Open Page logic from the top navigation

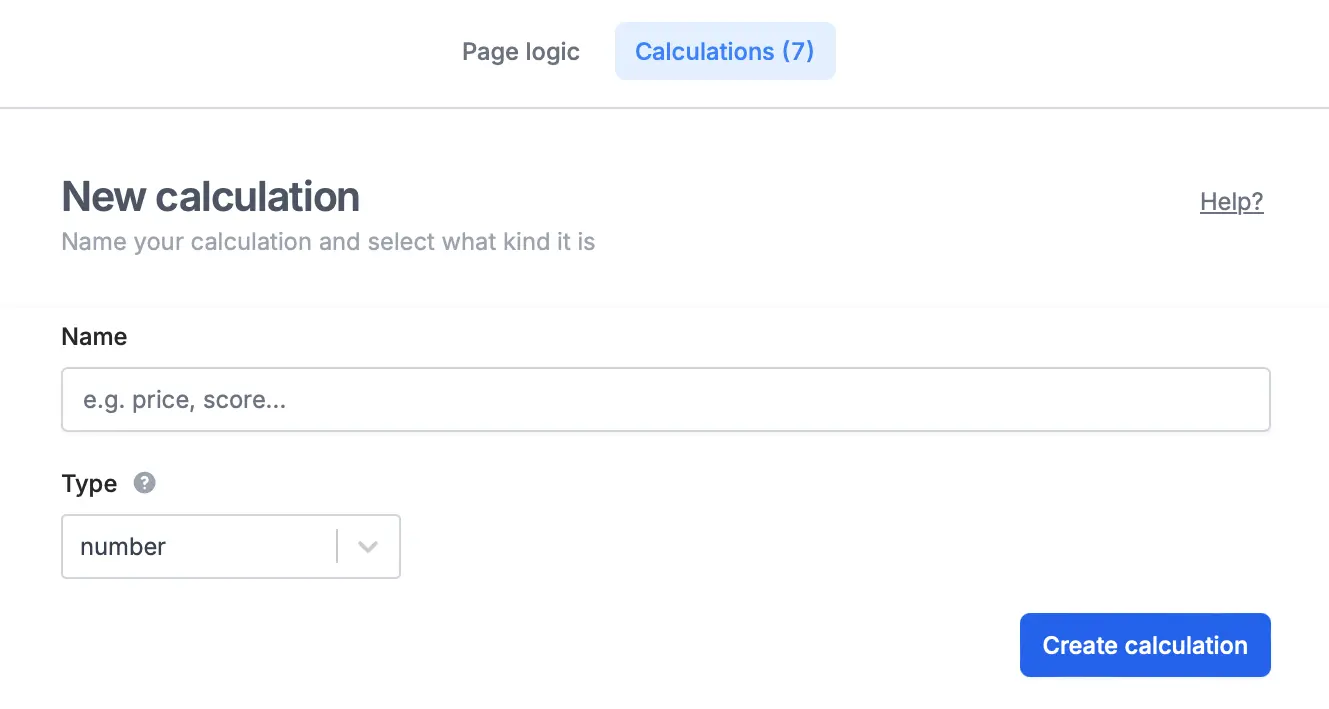(520, 51)
